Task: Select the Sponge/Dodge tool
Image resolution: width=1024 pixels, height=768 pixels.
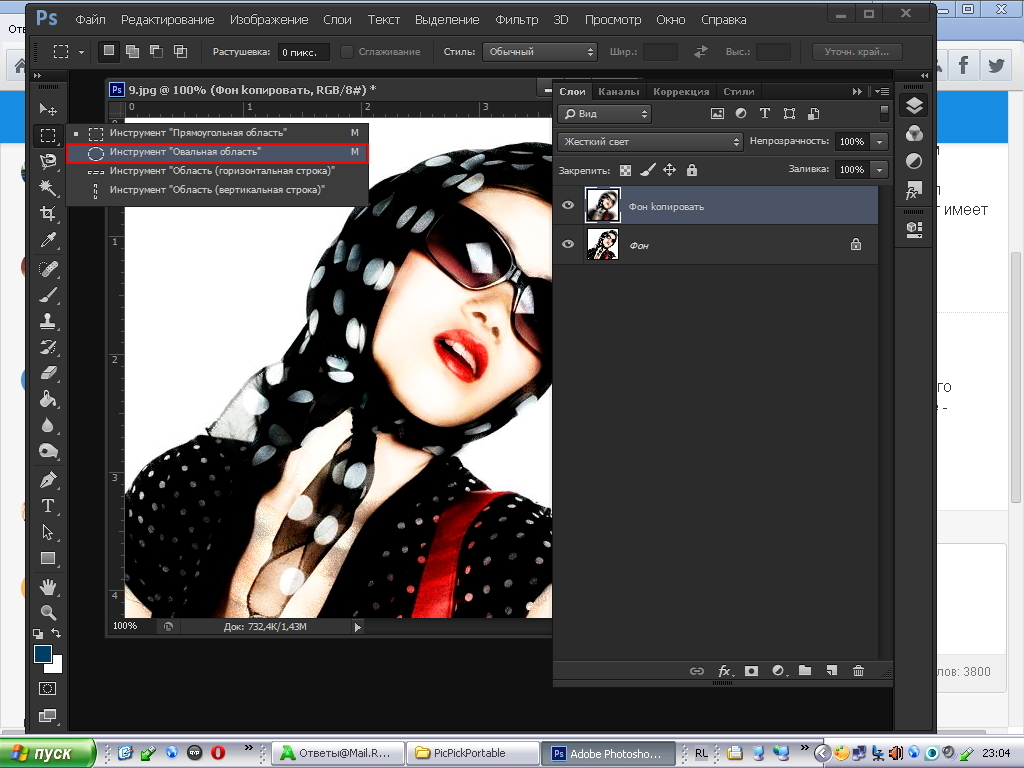Action: click(48, 451)
